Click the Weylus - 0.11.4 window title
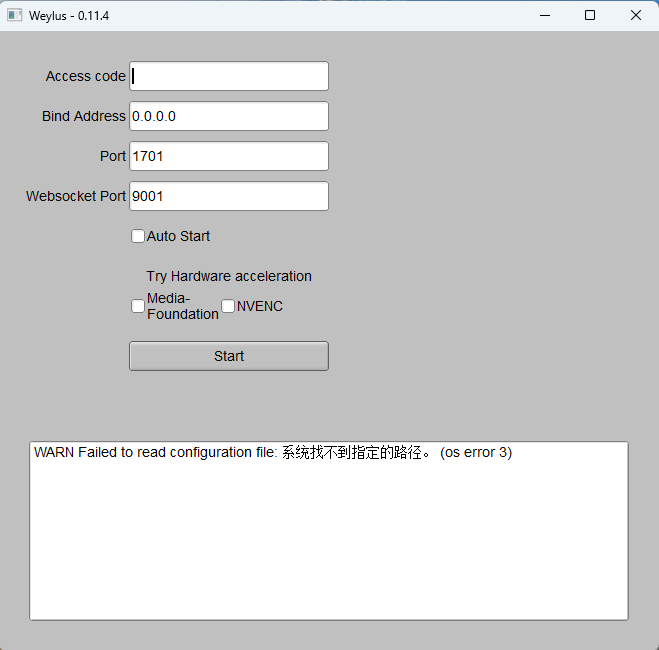 click(x=69, y=16)
